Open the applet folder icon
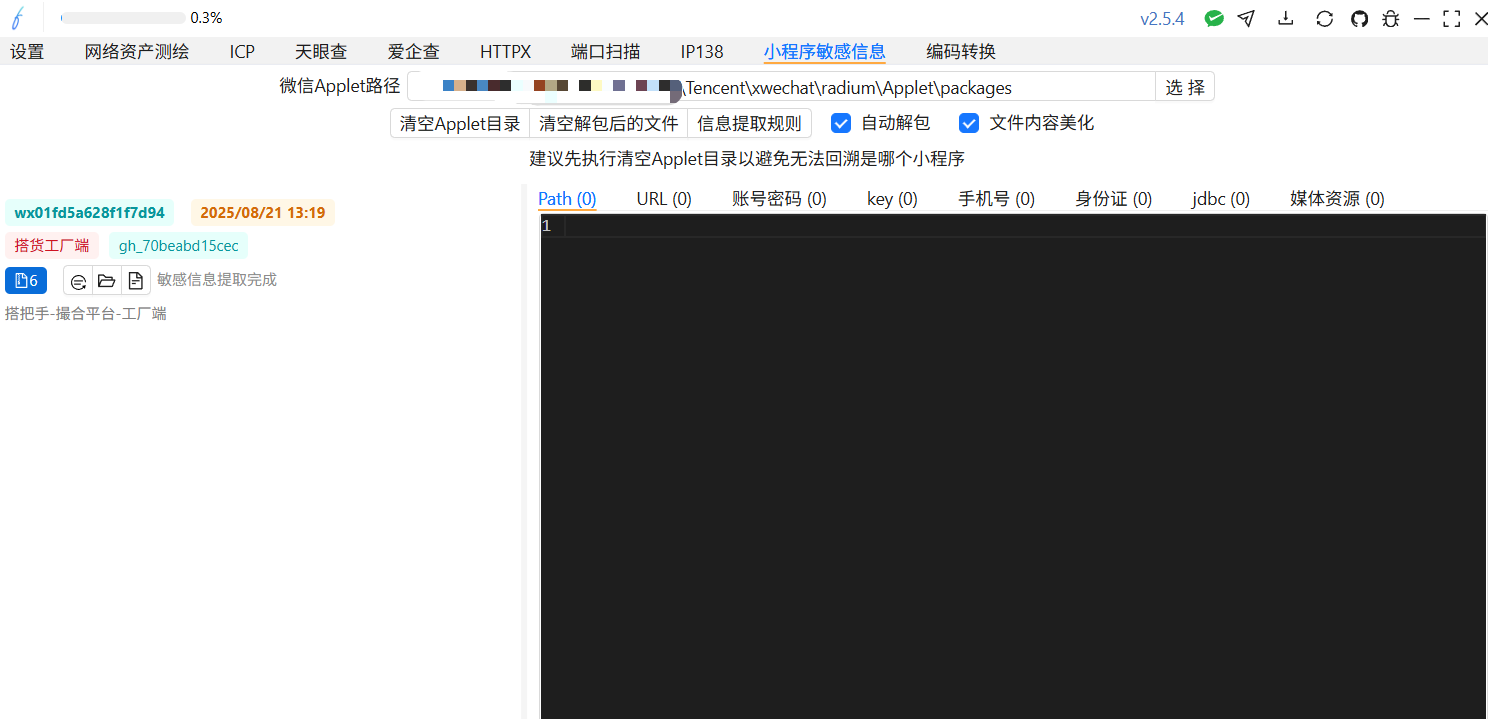The image size is (1488, 719). coord(106,281)
